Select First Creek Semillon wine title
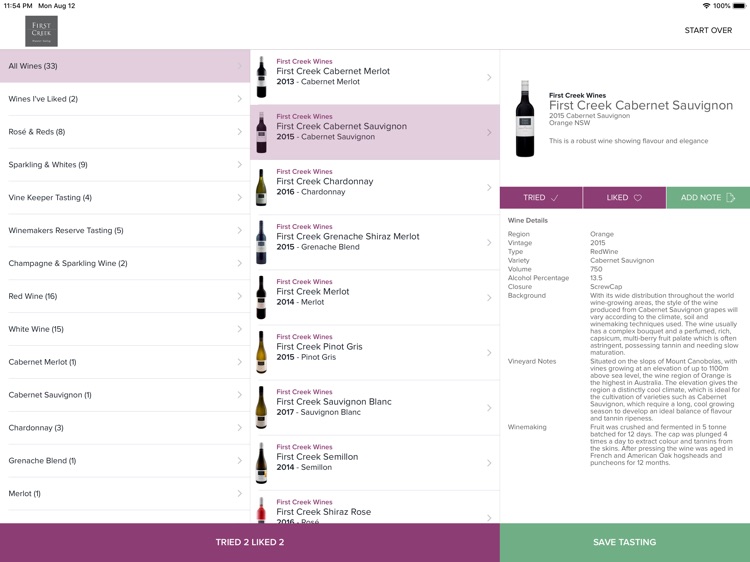The image size is (750, 562). (x=317, y=457)
